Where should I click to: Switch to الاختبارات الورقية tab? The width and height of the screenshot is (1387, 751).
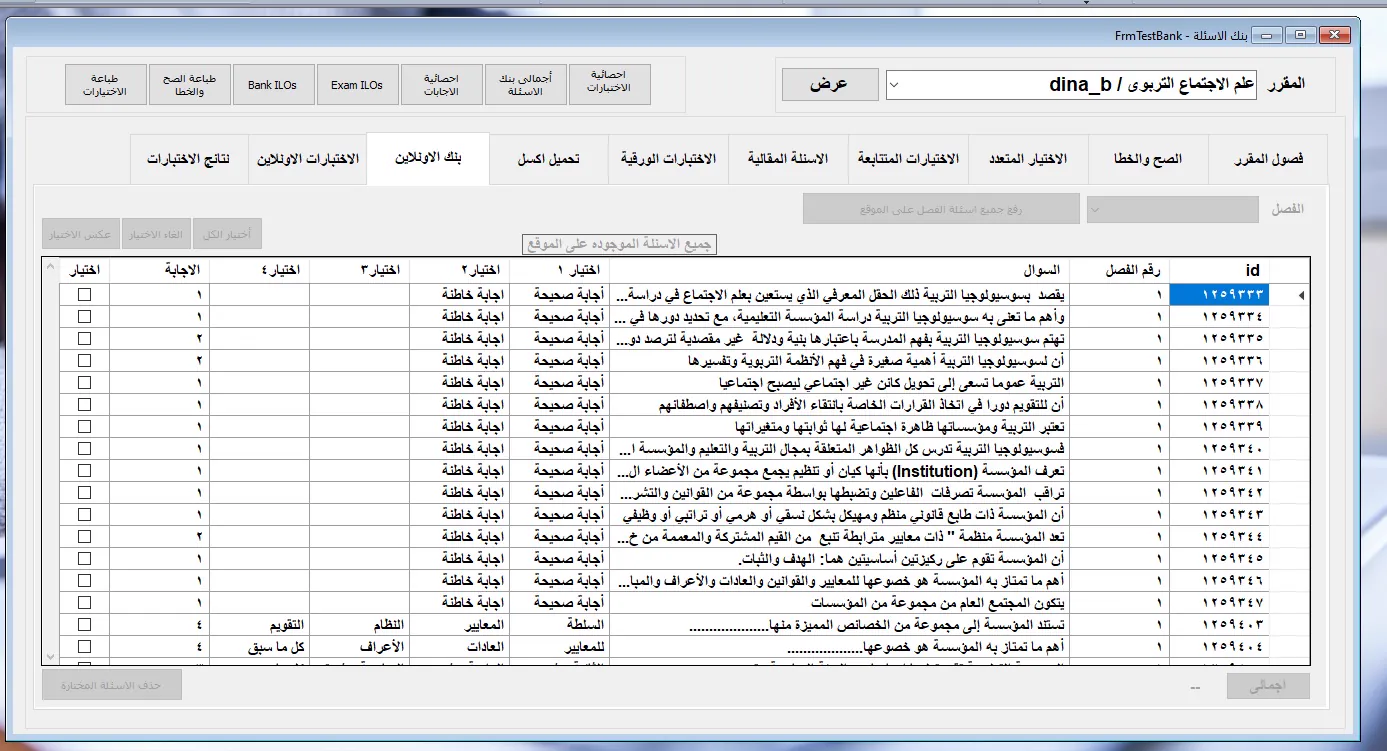[x=668, y=160]
